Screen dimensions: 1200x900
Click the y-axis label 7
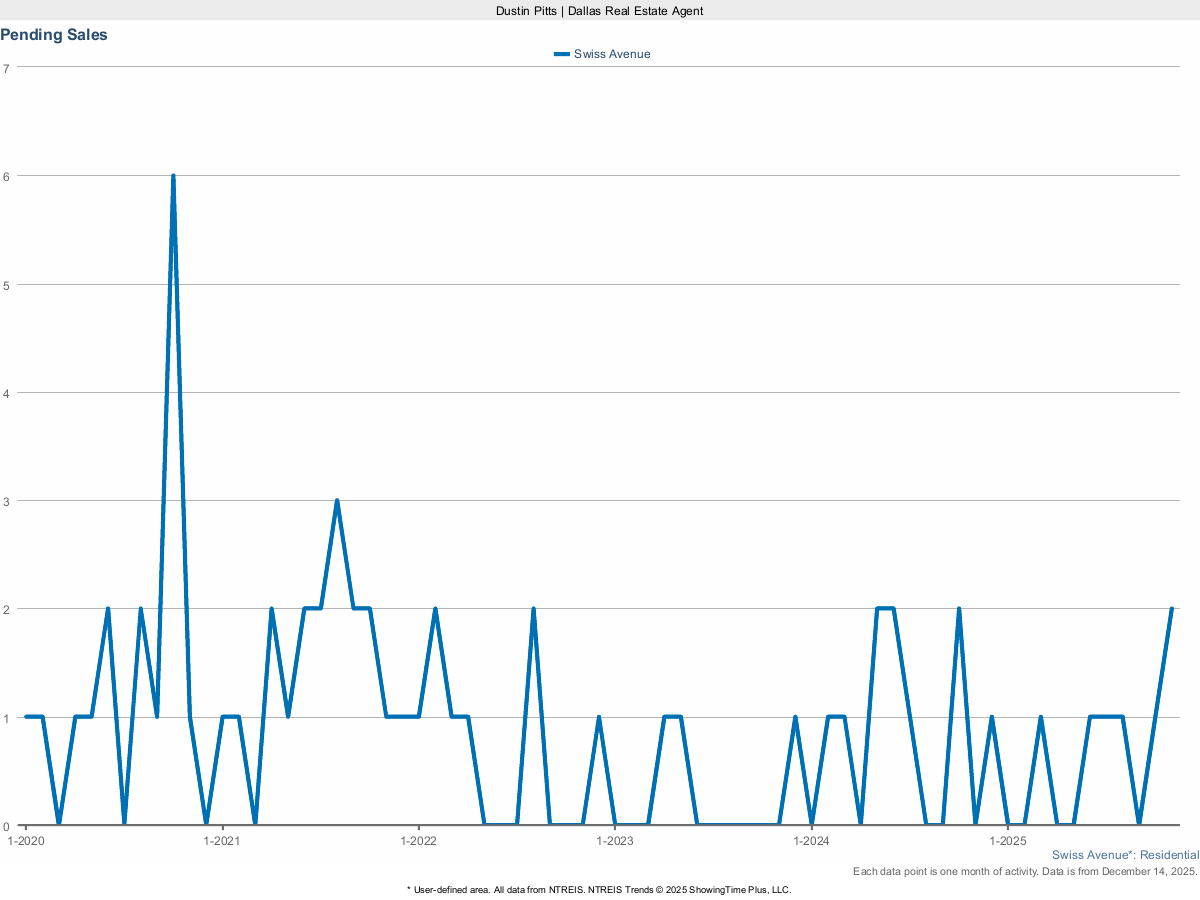click(6, 68)
